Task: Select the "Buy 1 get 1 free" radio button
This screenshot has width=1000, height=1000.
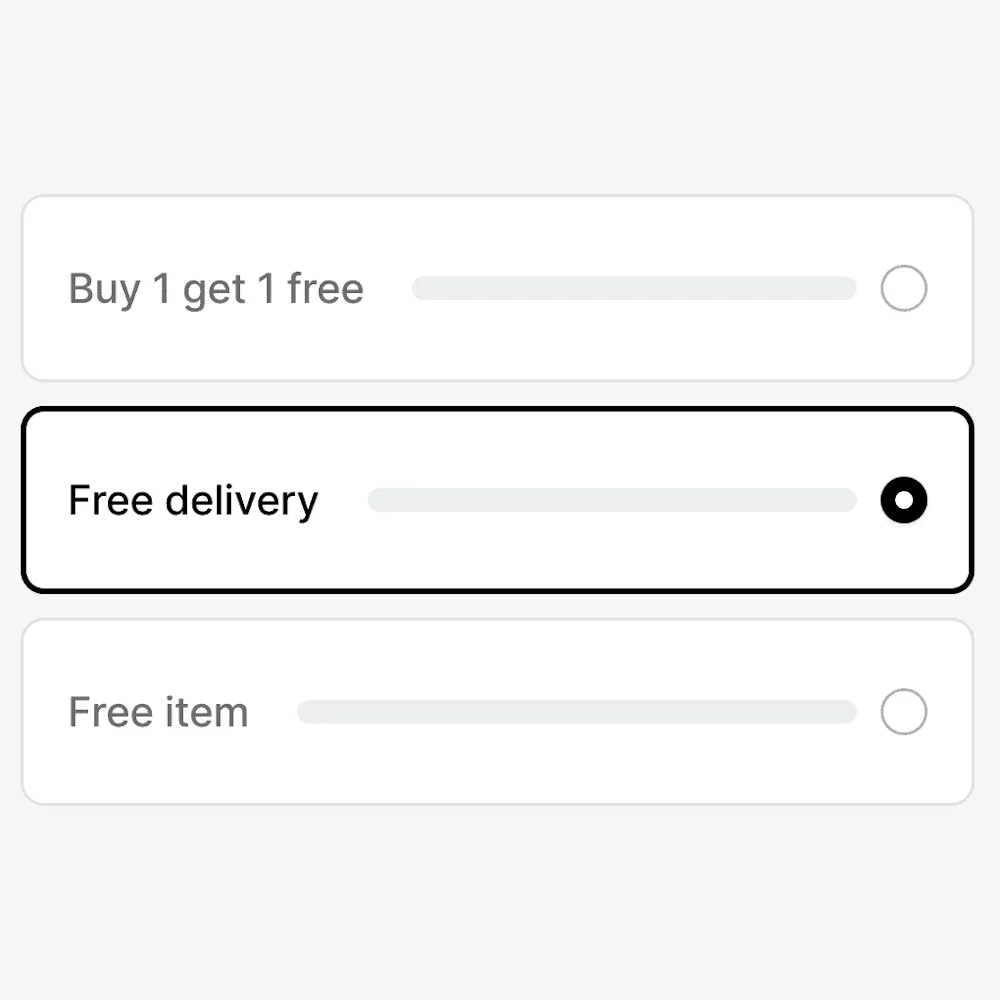Action: (904, 289)
